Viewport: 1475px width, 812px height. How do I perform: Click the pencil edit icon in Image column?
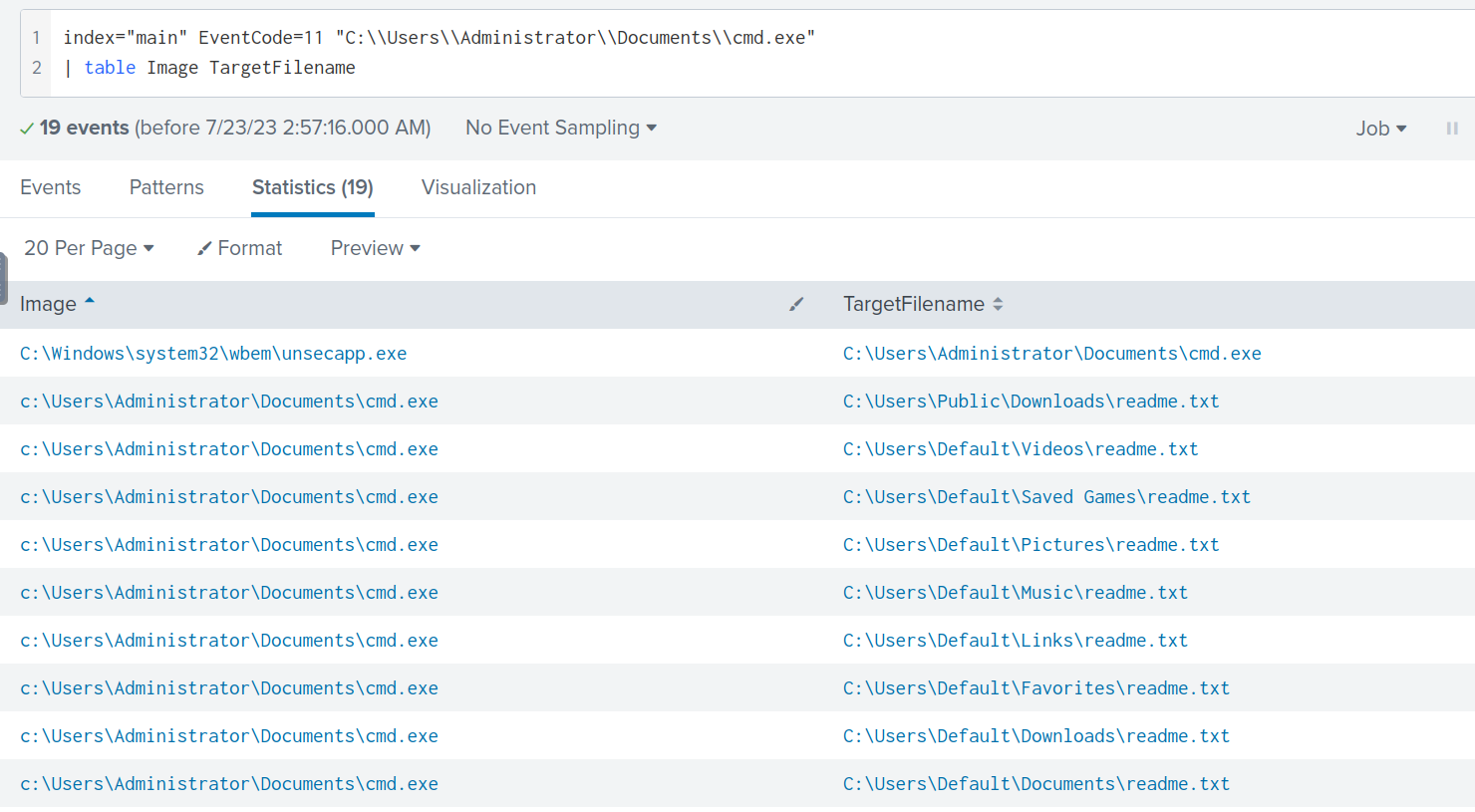click(x=796, y=304)
